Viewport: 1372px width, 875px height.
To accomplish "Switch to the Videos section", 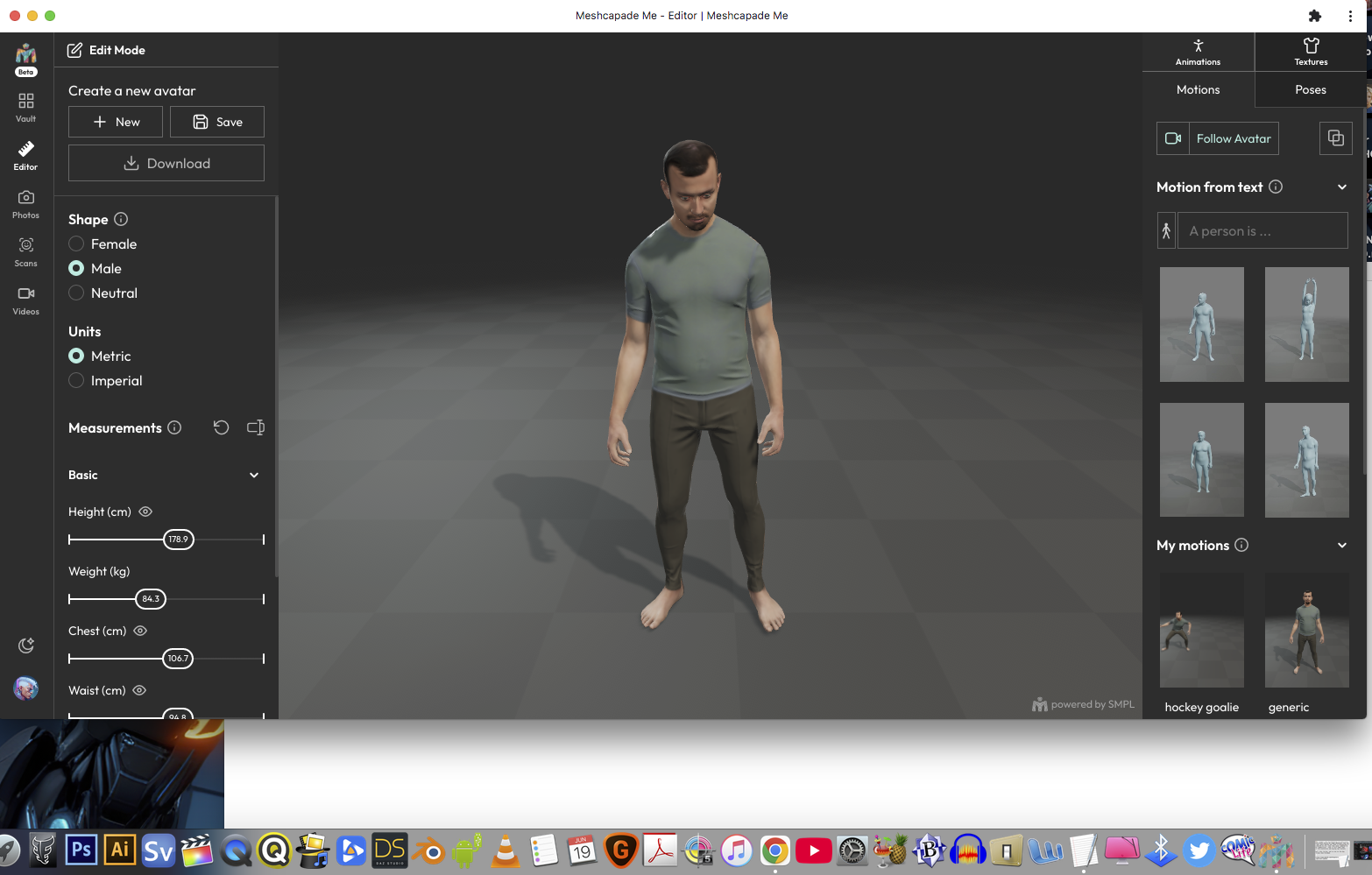I will [25, 299].
